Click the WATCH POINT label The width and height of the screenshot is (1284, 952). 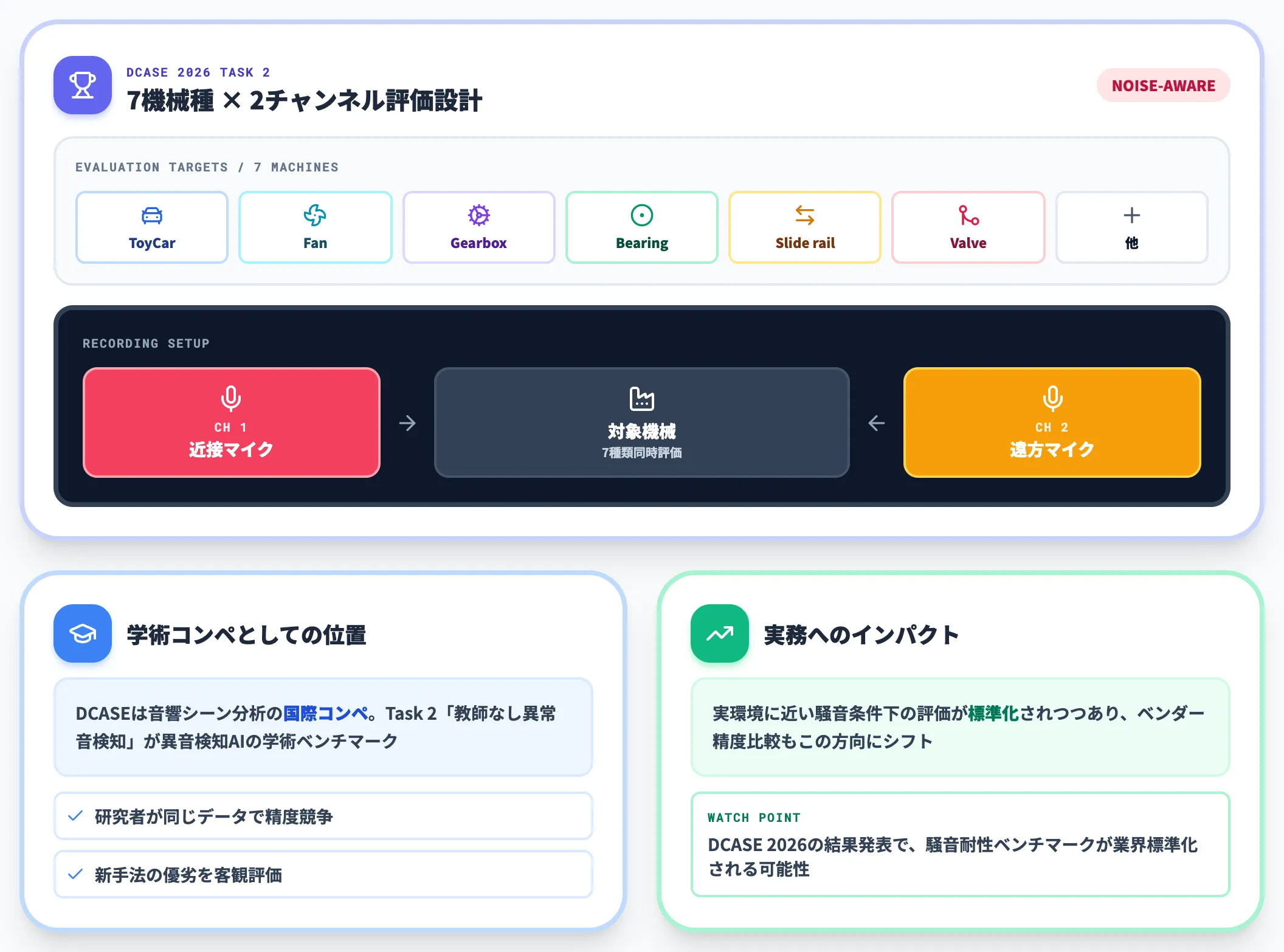(754, 818)
